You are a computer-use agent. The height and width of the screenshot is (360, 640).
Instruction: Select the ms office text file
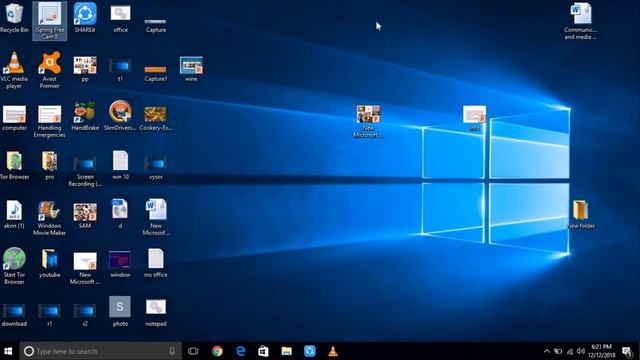[156, 263]
